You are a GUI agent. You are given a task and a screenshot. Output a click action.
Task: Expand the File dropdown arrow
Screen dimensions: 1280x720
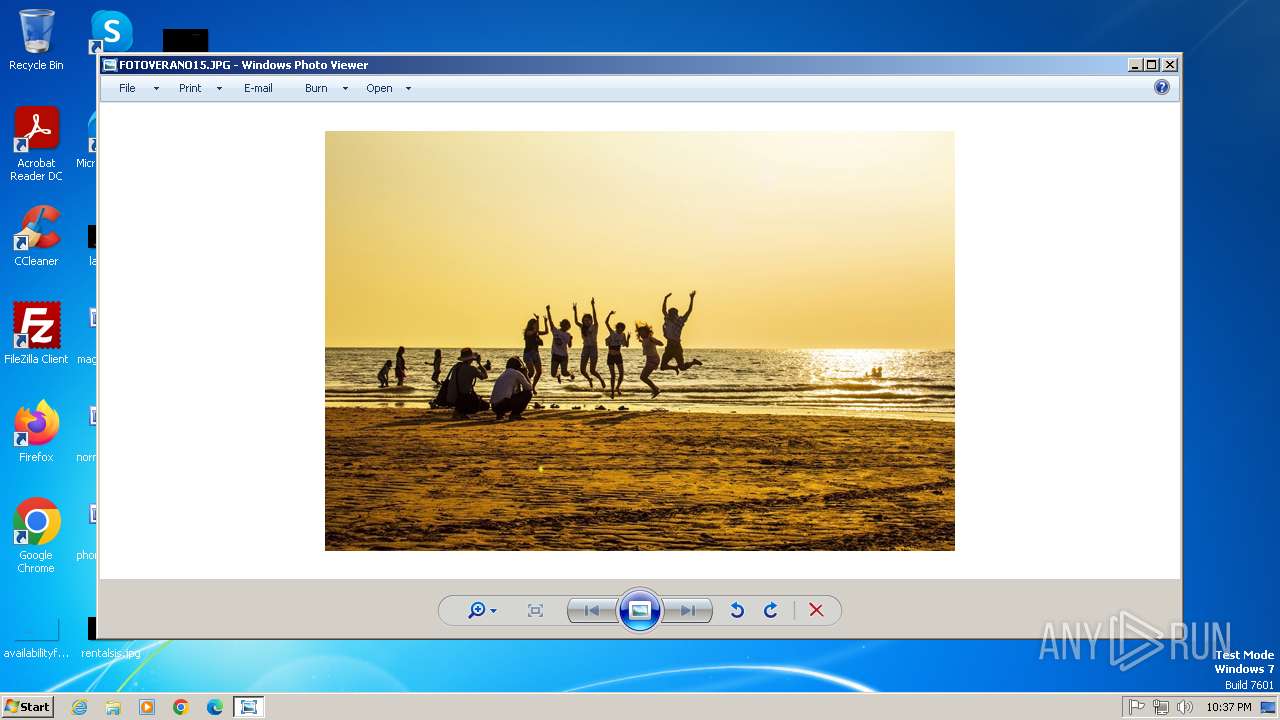(156, 88)
